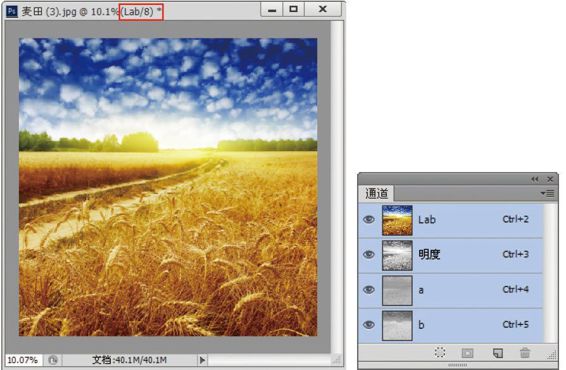Delete current channel trash icon
566x370 pixels.
point(525,353)
